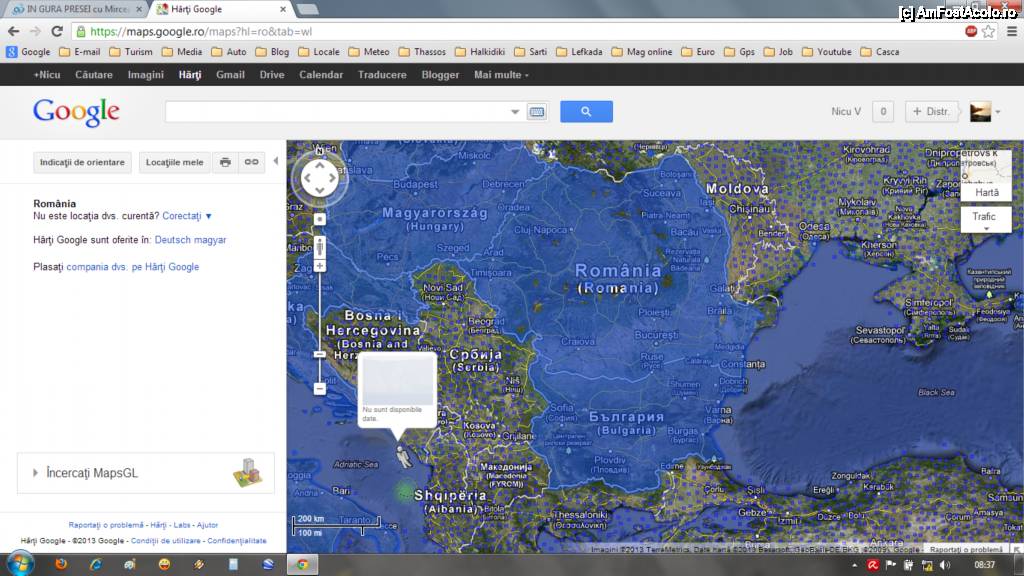Click the zoom out minus button
The width and height of the screenshot is (1024, 576).
click(320, 388)
